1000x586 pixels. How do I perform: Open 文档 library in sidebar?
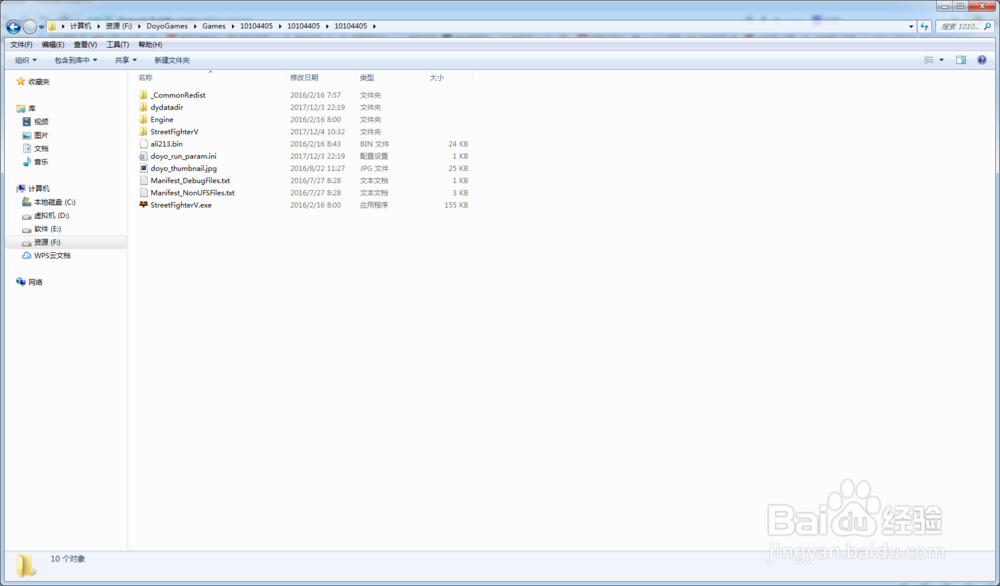(x=41, y=149)
